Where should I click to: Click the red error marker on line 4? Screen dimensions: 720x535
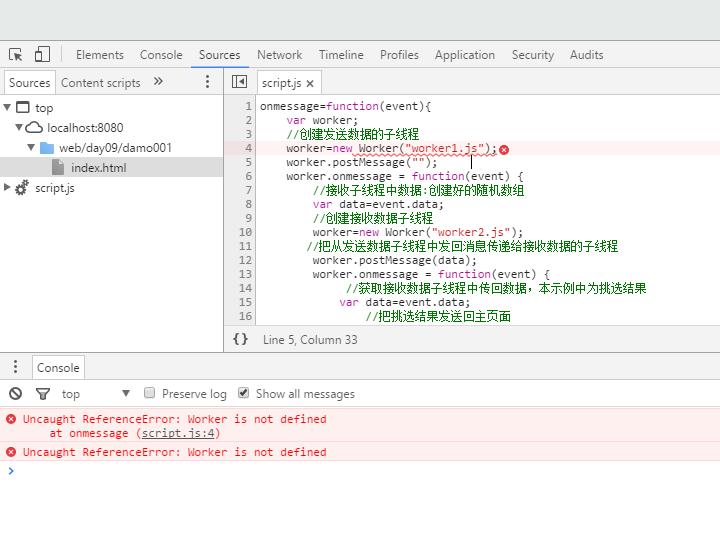504,150
